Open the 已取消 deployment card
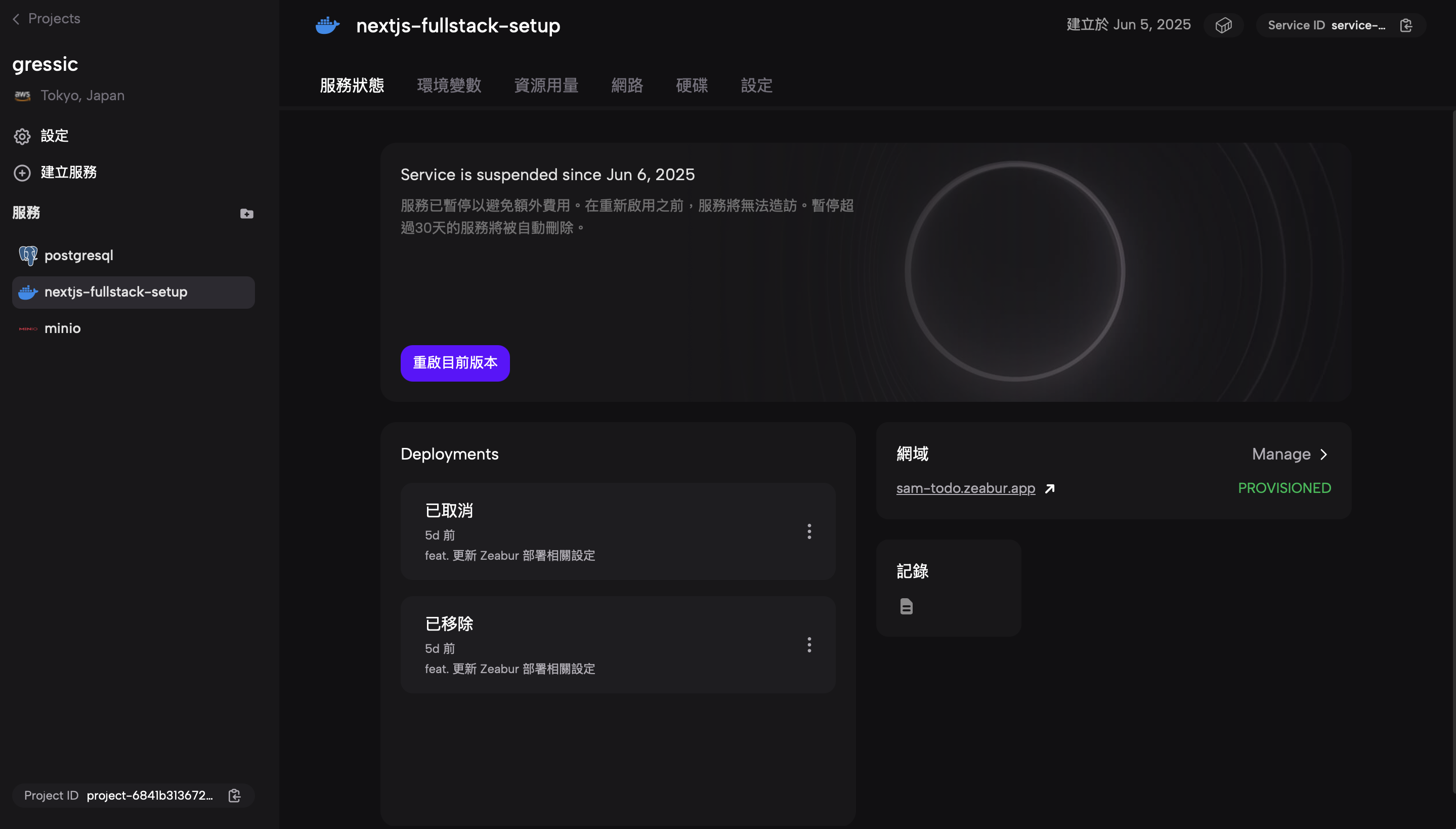Viewport: 1456px width, 829px height. click(597, 531)
